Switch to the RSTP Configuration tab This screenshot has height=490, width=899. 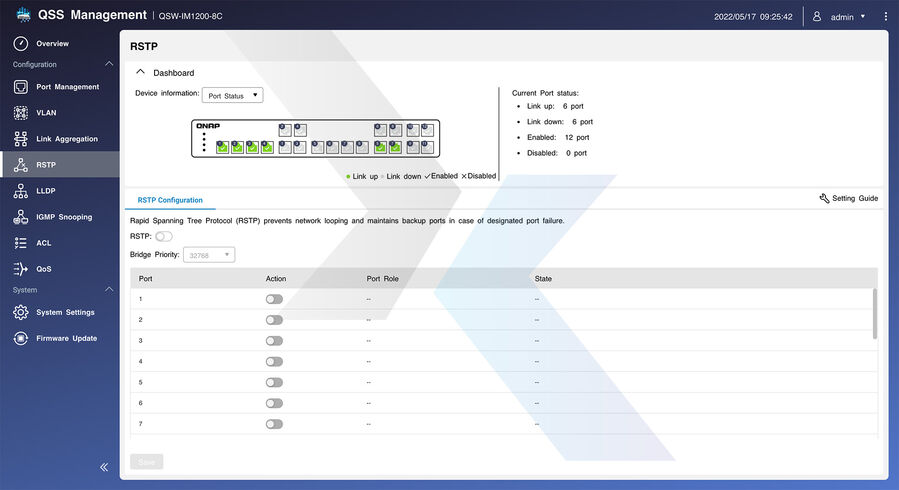coord(170,200)
